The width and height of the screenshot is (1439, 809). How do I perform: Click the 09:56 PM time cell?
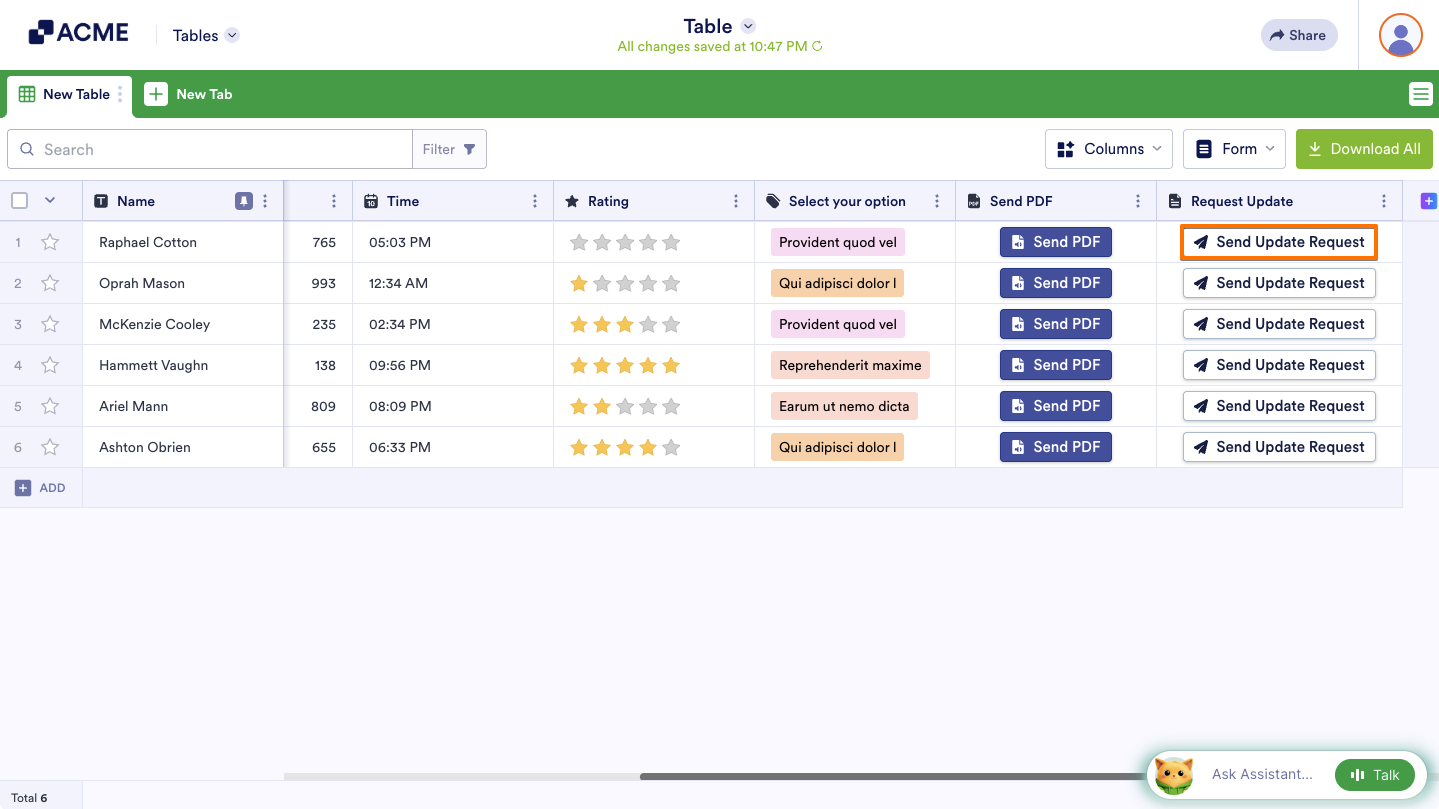[453, 365]
